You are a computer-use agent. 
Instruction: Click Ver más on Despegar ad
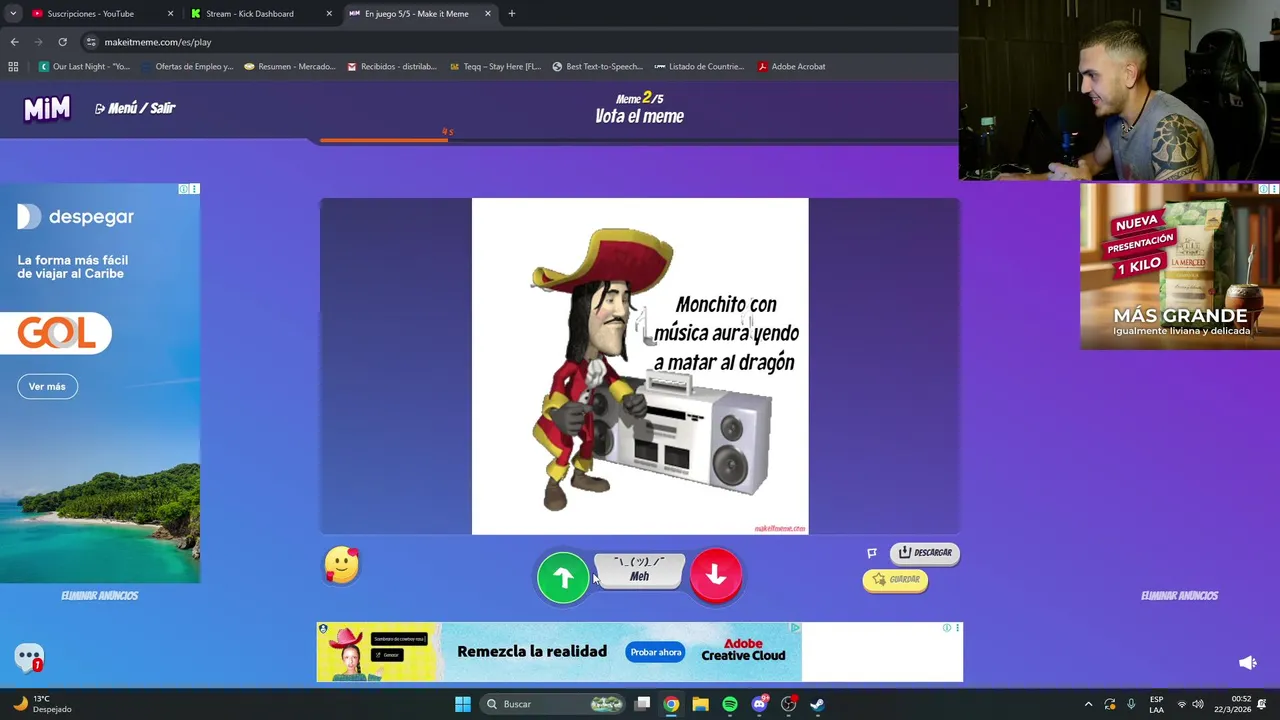[47, 386]
